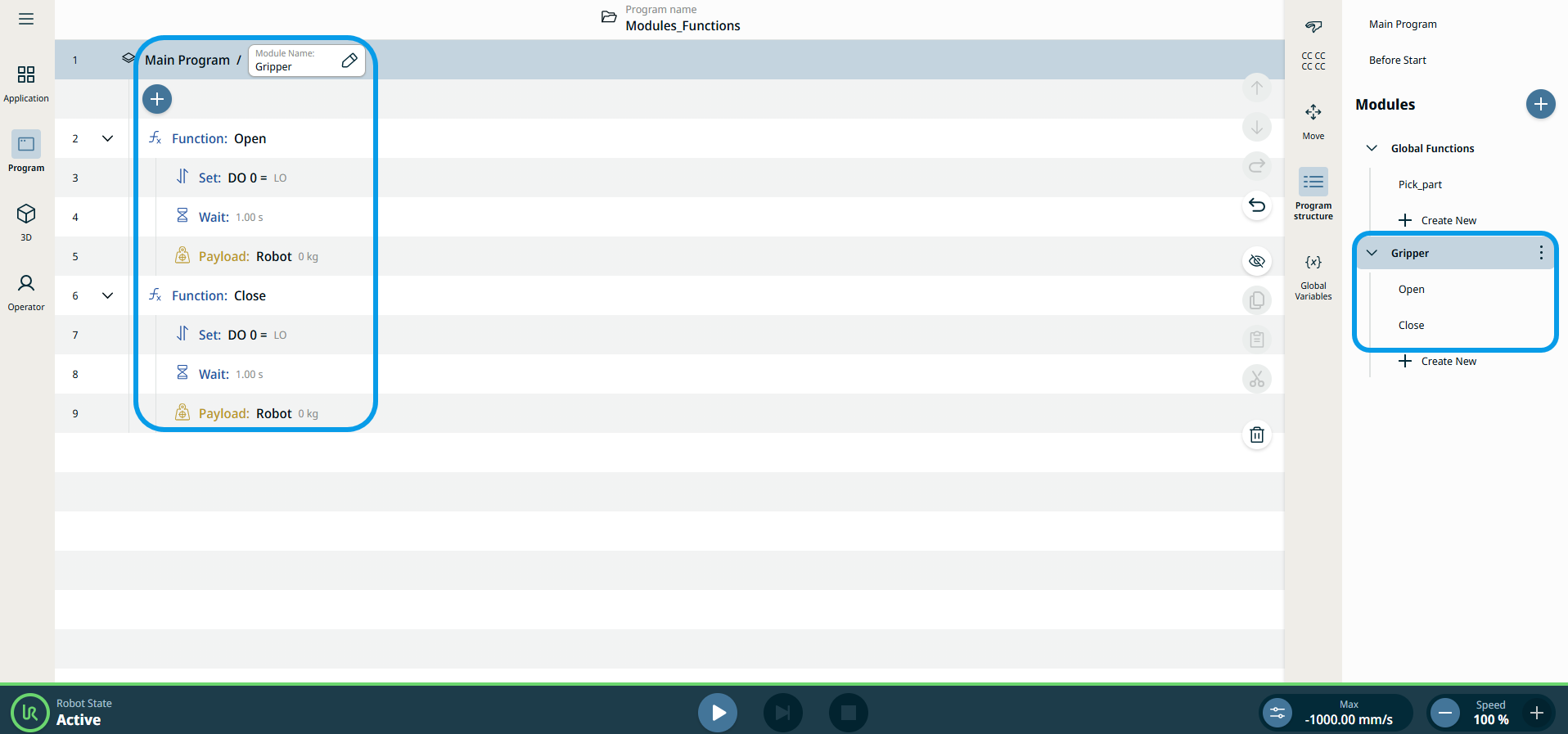Screen dimensions: 1568x734
Task: Click the trash delete icon
Action: click(x=1257, y=435)
